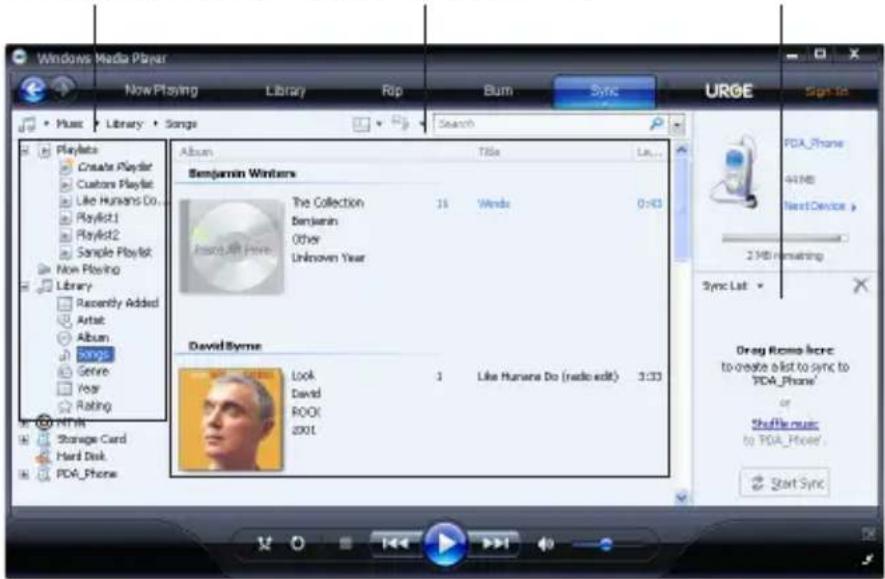Go back with the blue Back arrow button
This screenshot has width=885, height=579.
33,90
